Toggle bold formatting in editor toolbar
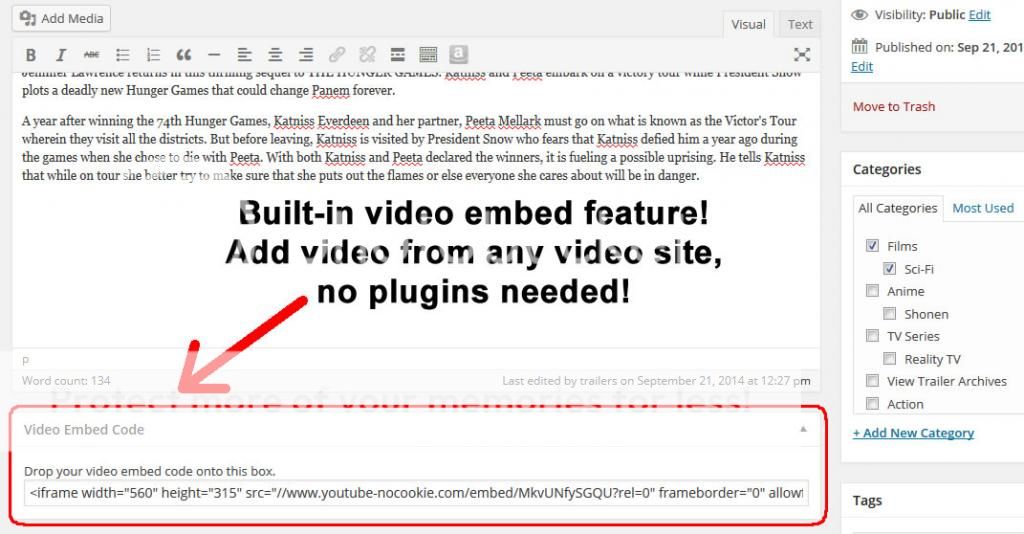This screenshot has width=1024, height=534. coord(31,55)
